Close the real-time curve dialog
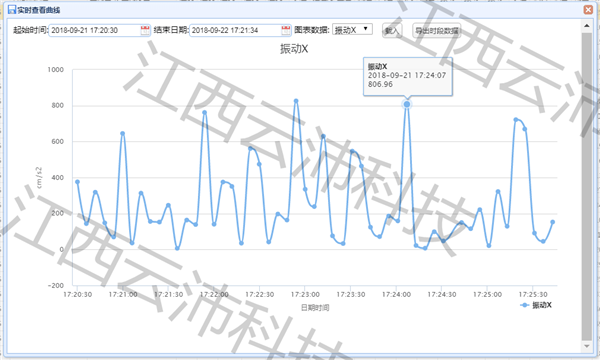 (x=588, y=10)
